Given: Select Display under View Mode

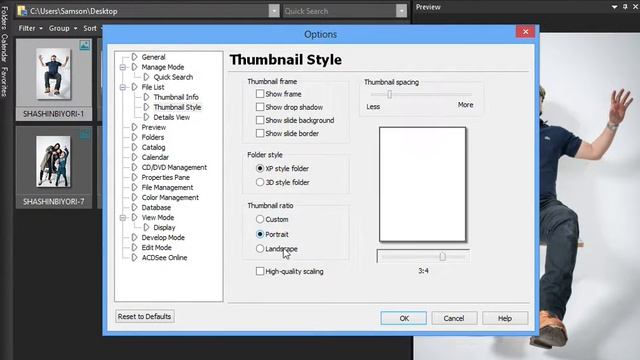Looking at the screenshot, I should [164, 227].
